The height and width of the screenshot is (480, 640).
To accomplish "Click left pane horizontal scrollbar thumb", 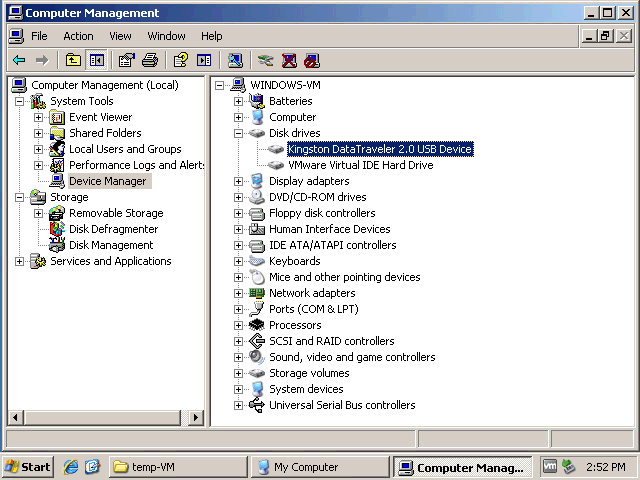I will 103,418.
